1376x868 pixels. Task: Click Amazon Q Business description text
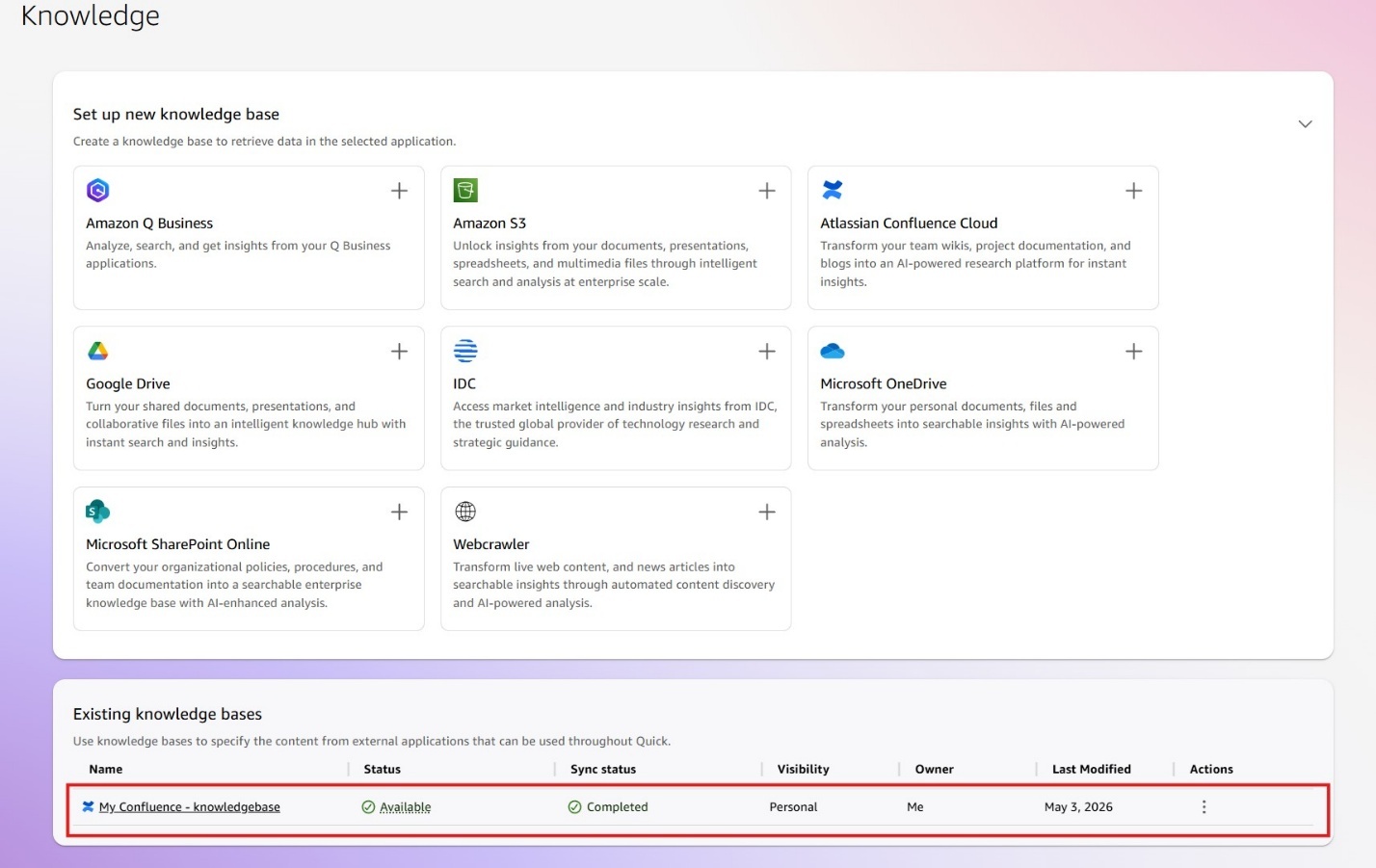click(x=238, y=254)
